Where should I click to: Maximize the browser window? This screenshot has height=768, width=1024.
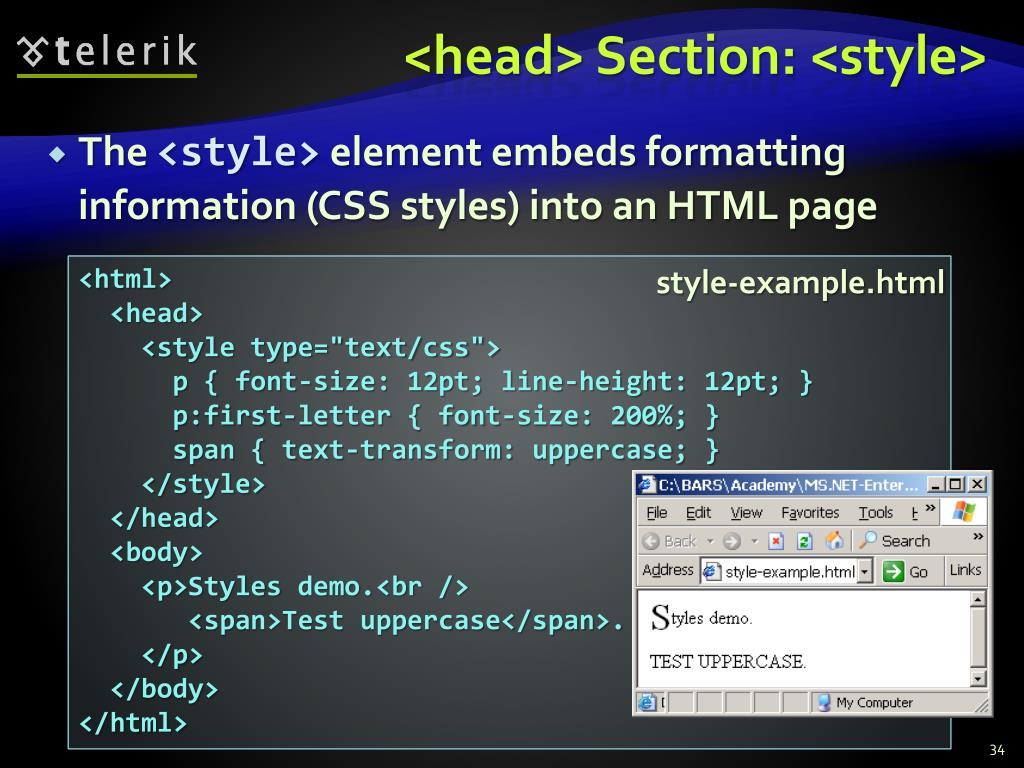coord(955,484)
